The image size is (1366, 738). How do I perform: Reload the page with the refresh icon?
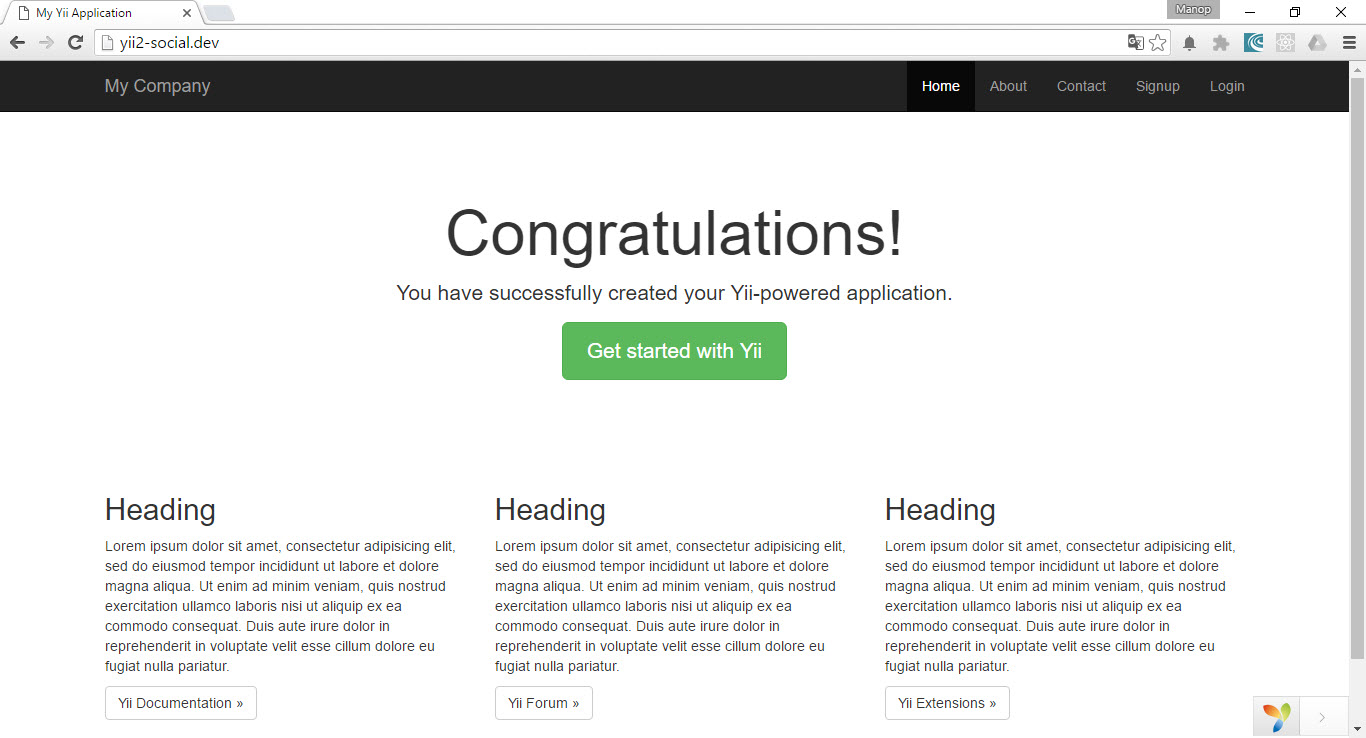tap(75, 42)
